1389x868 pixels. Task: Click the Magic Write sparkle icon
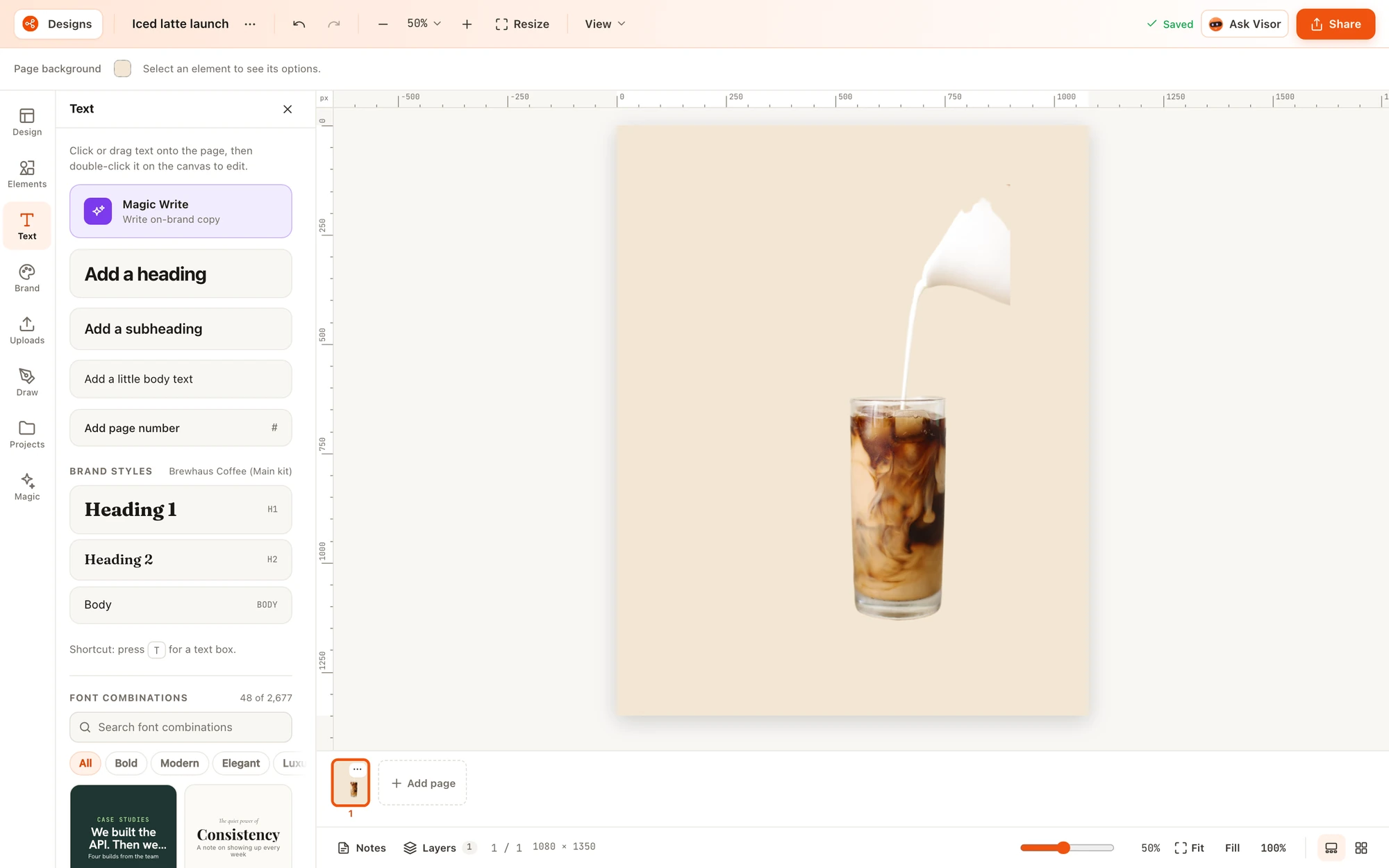[98, 211]
